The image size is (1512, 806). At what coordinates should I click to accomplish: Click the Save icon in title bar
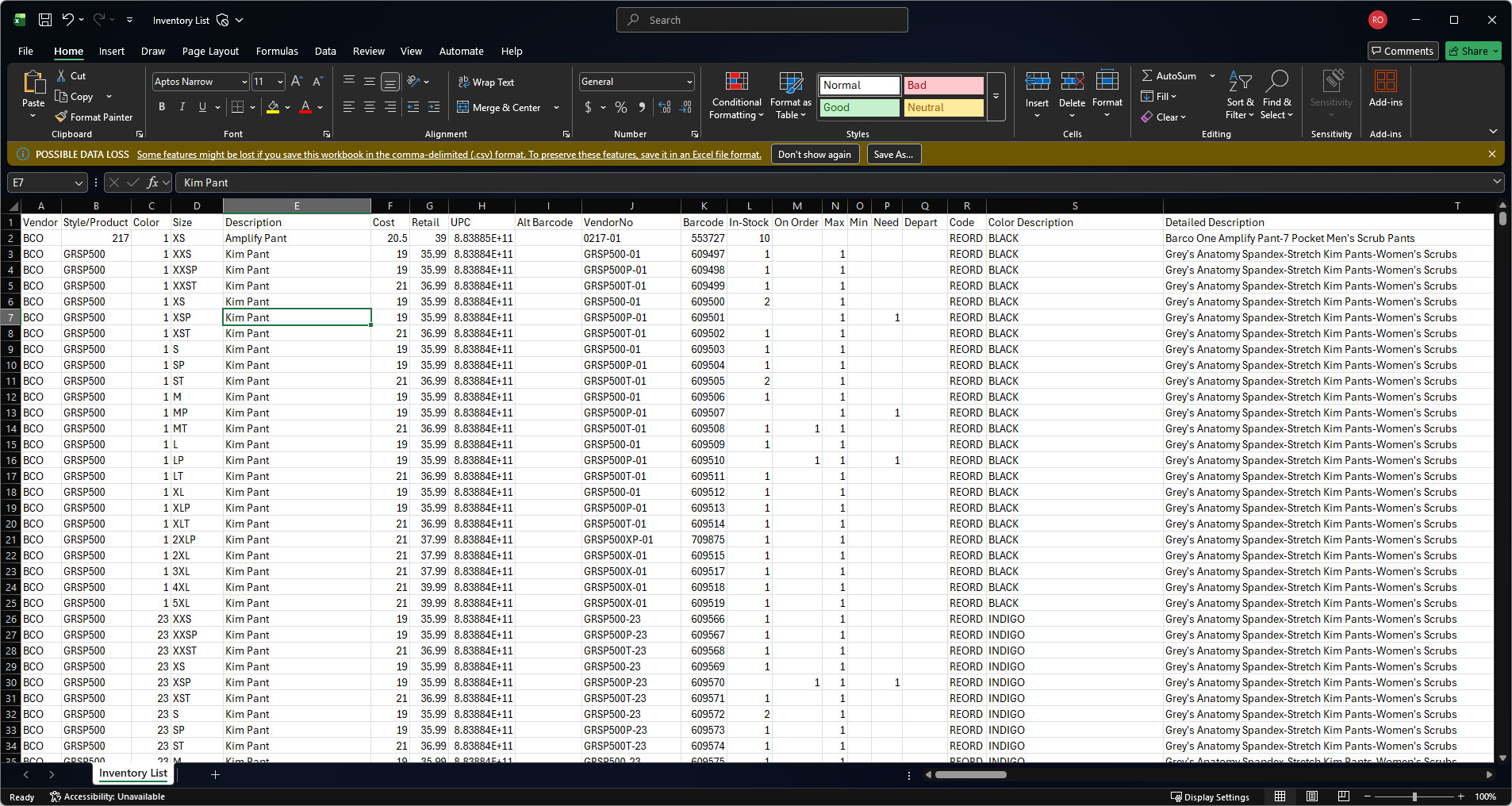(x=45, y=20)
